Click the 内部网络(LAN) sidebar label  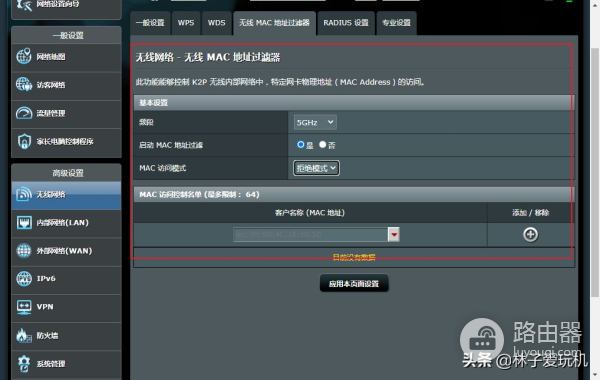[62, 223]
